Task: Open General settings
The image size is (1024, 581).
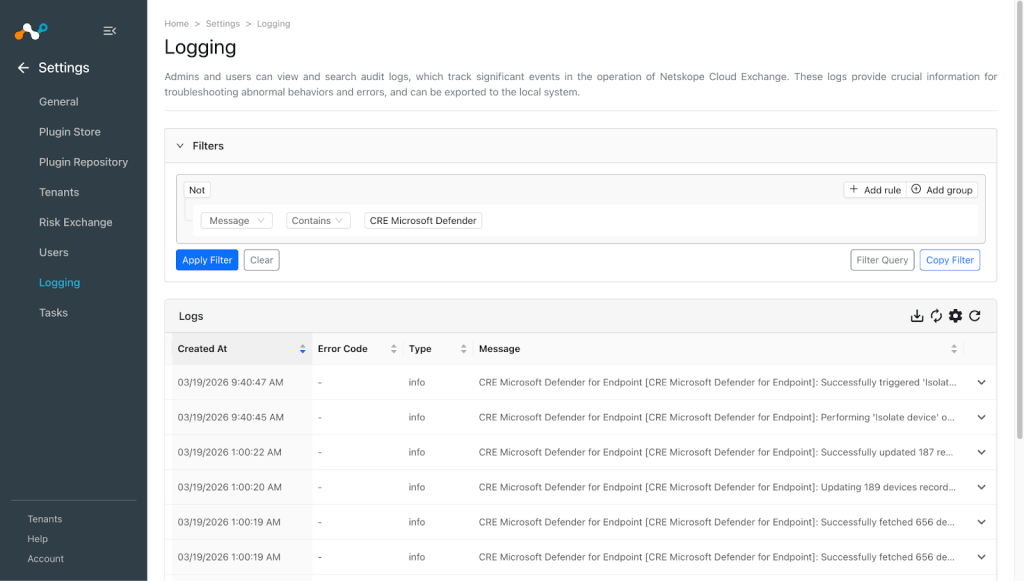Action: (x=59, y=102)
